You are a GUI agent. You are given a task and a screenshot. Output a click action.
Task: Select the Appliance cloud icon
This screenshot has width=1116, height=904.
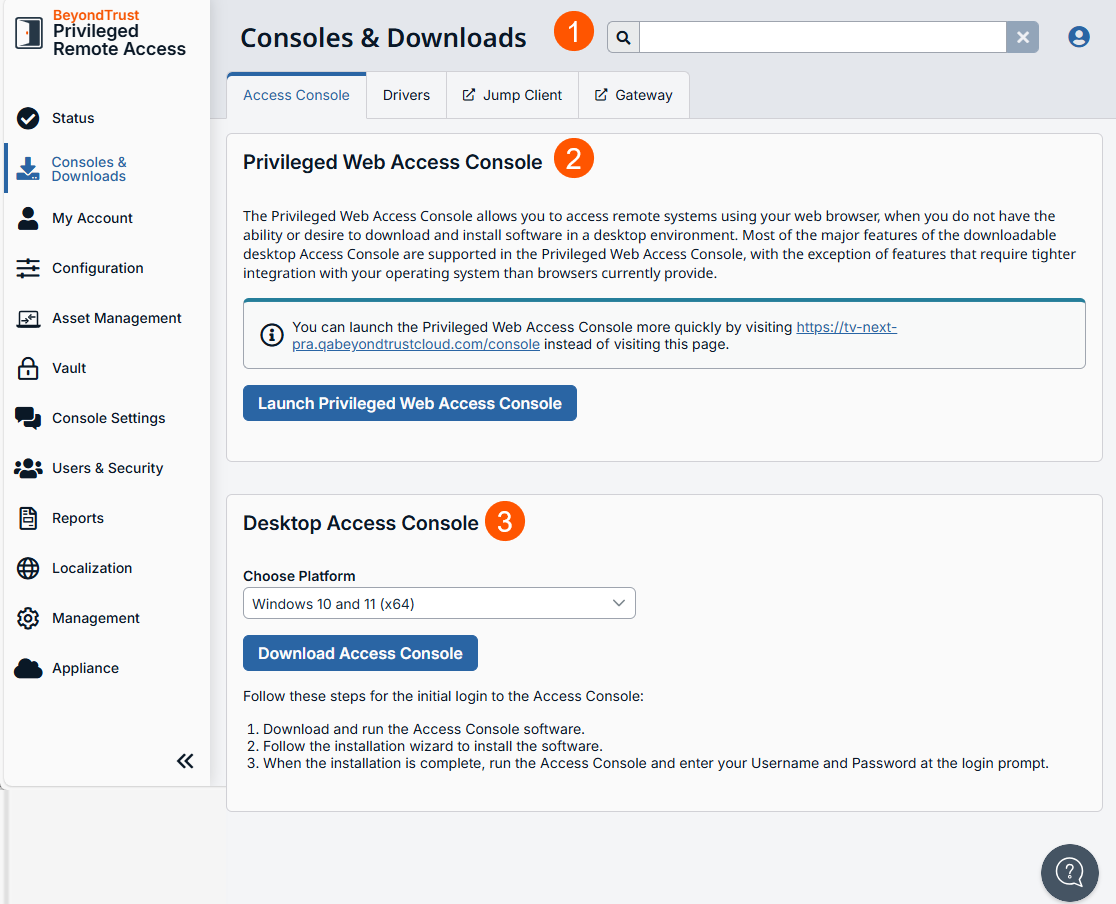[x=28, y=668]
